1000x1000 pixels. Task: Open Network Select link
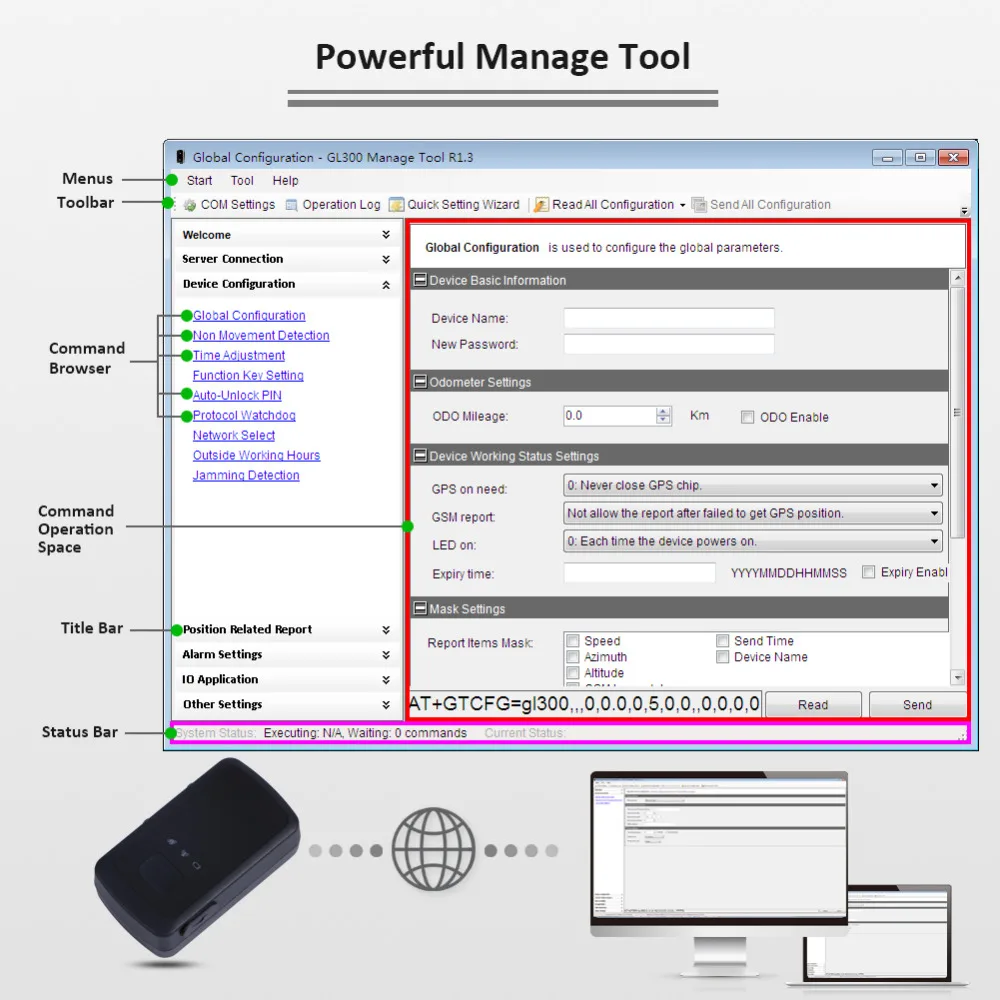(233, 435)
